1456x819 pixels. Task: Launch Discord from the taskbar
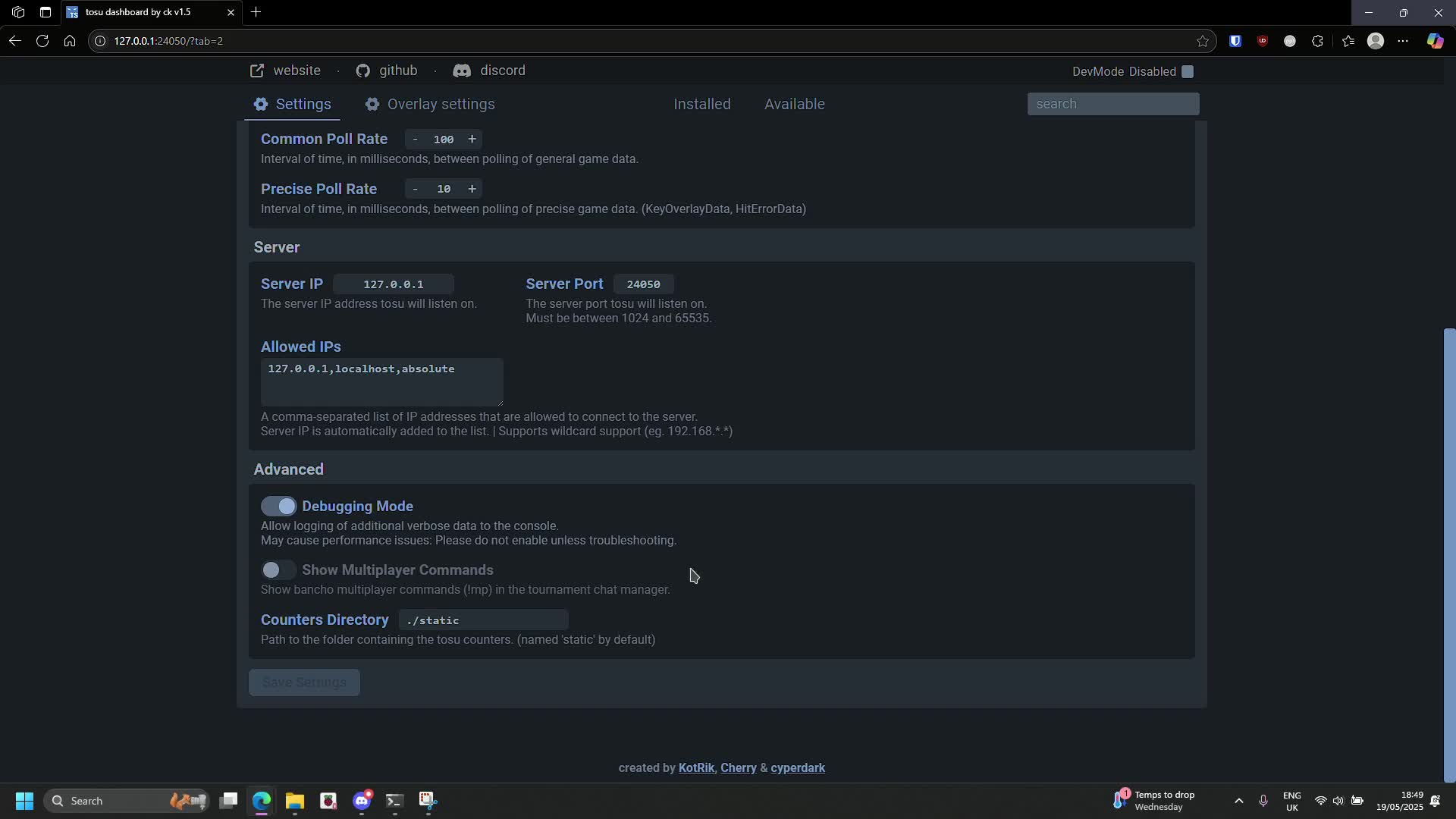pos(362,801)
